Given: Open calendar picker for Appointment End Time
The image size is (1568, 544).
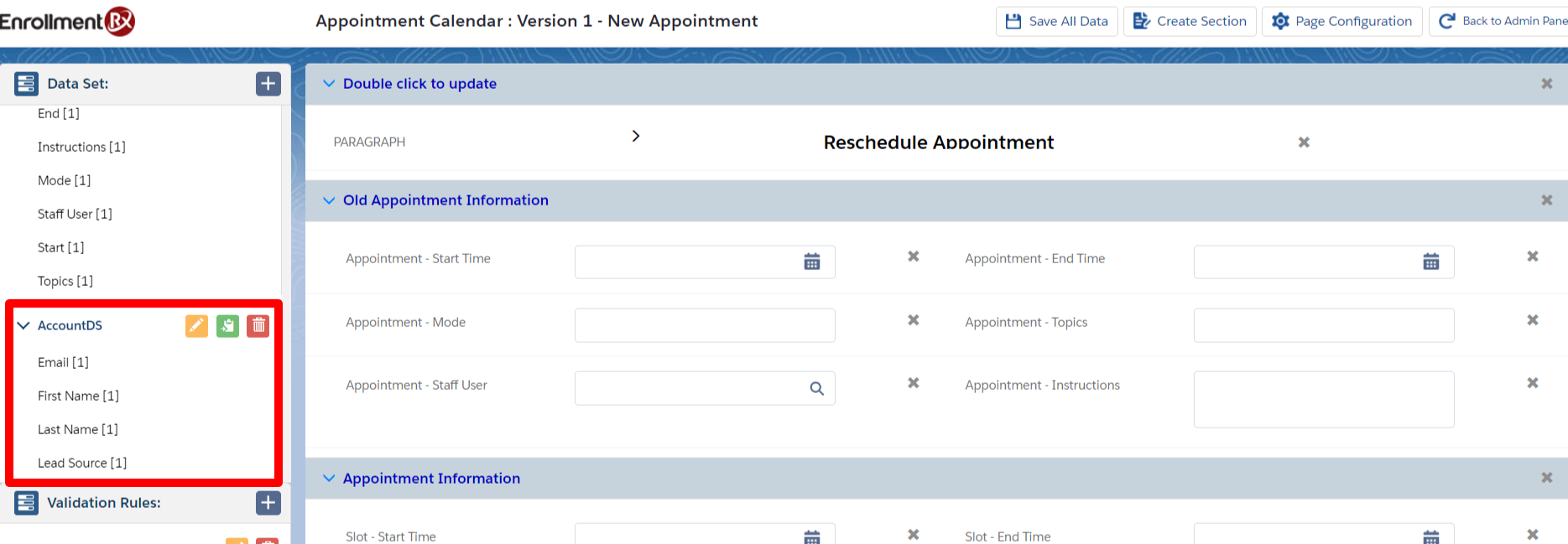Looking at the screenshot, I should [1430, 262].
